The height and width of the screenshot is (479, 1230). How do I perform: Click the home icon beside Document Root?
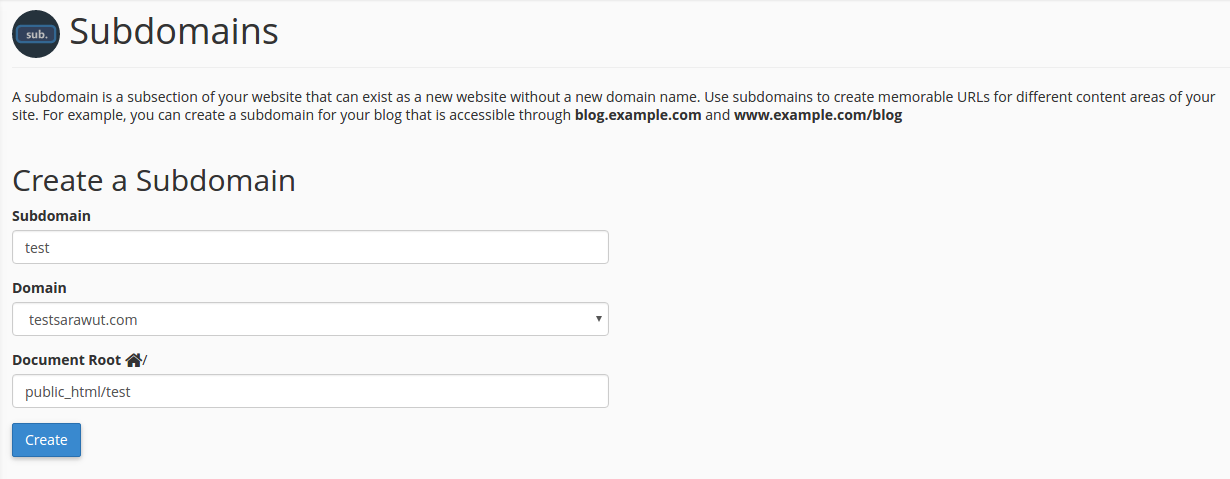pos(133,360)
